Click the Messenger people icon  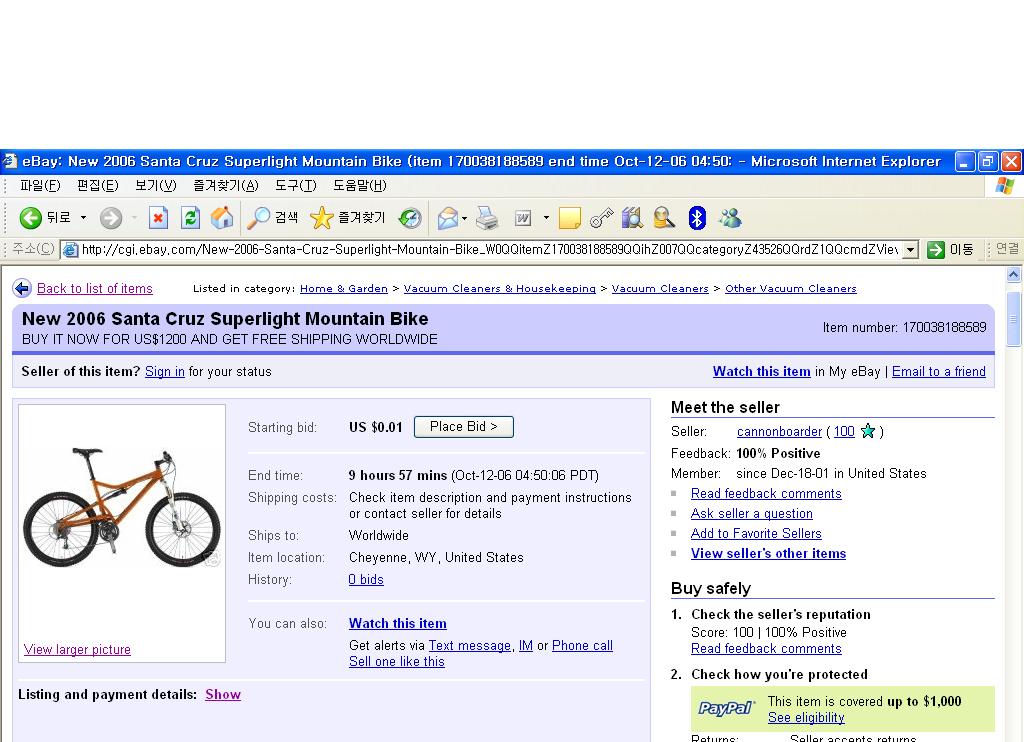pyautogui.click(x=730, y=218)
